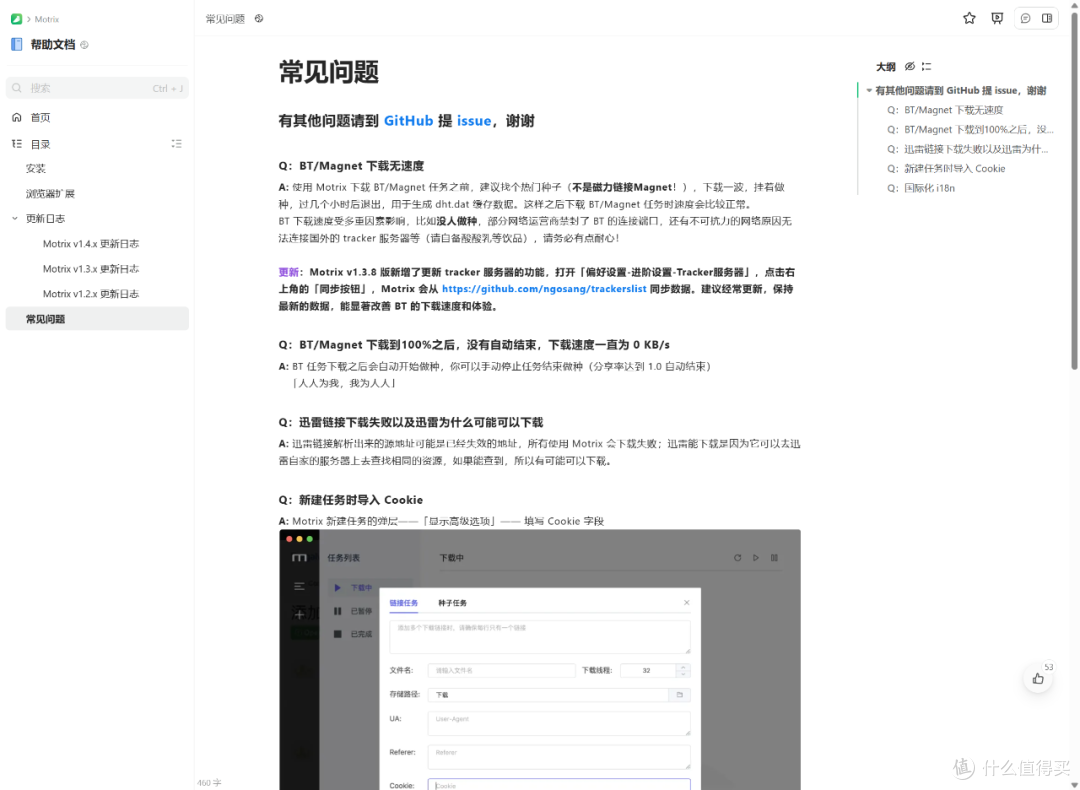This screenshot has height=790, width=1080.
Task: Open the 目录 section
Action: click(41, 144)
